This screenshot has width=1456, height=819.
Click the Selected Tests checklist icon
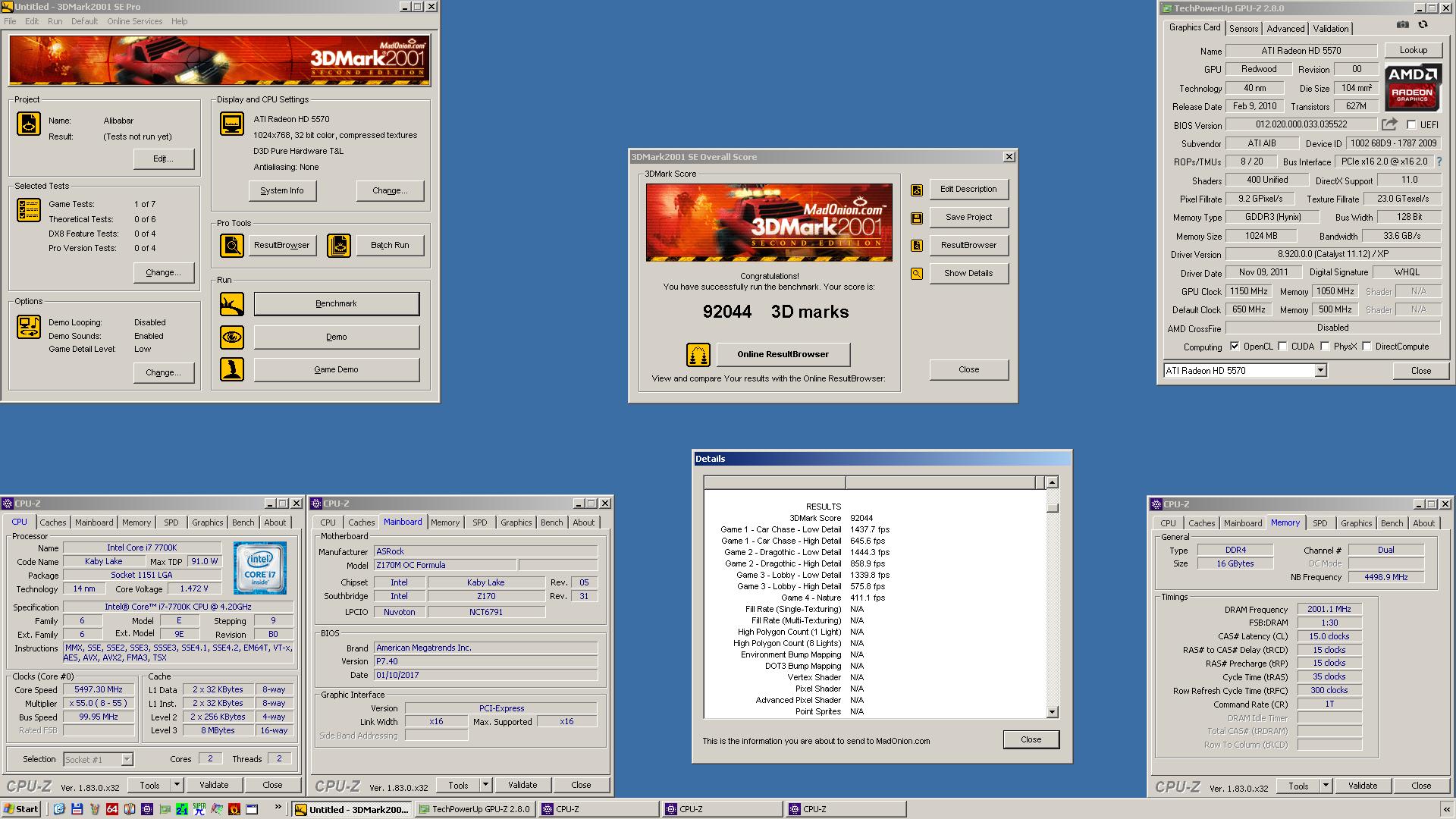[x=29, y=210]
